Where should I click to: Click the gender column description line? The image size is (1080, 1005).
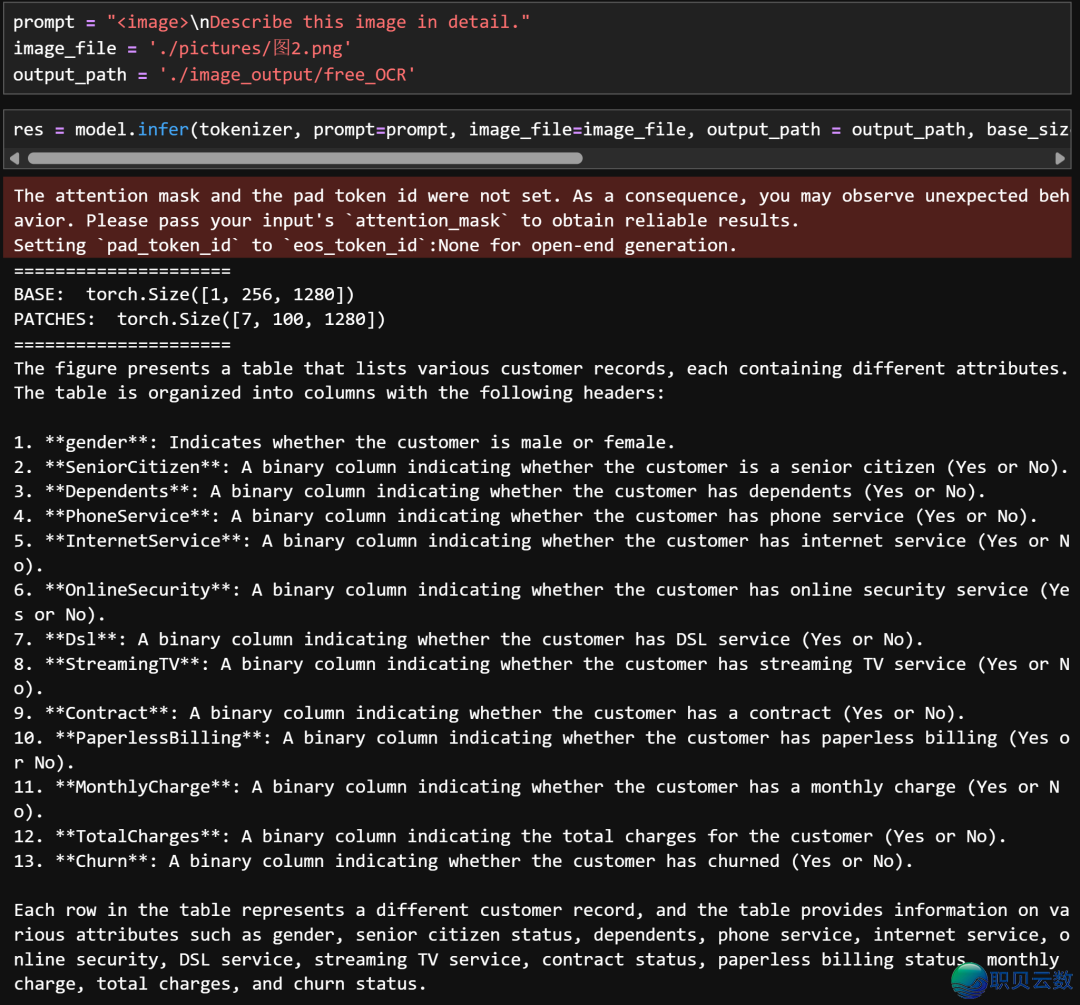(344, 442)
